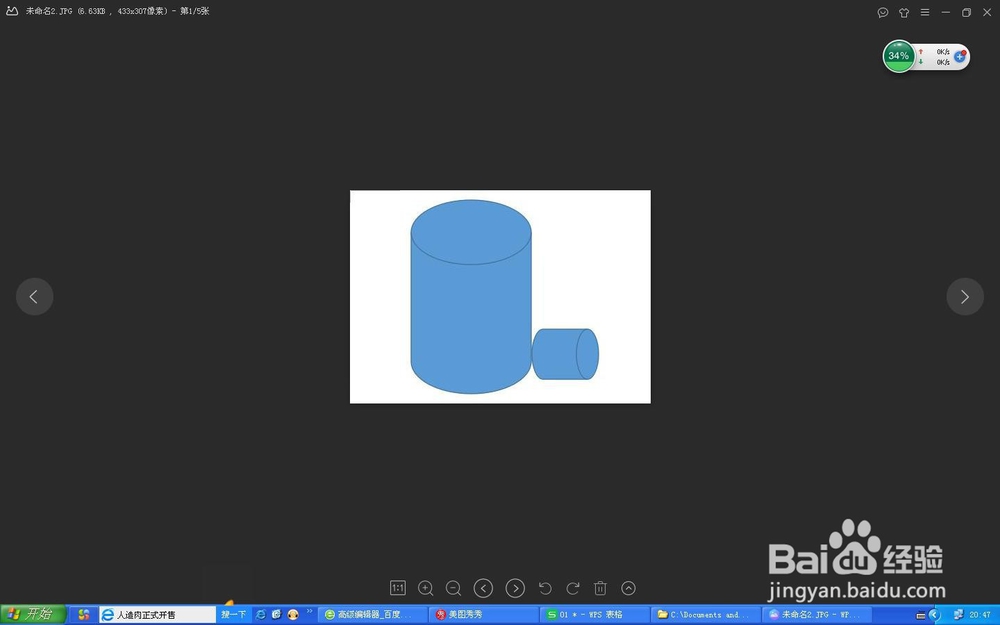This screenshot has height=625, width=1000.
Task: Click the blue plus button on speed widget
Action: [x=960, y=57]
